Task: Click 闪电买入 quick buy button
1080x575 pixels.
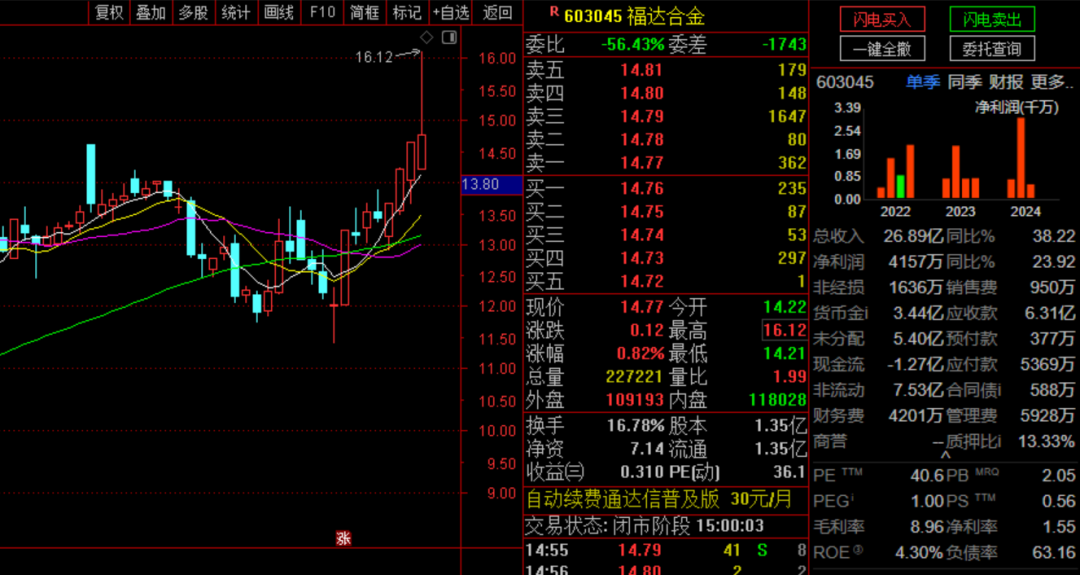Action: click(882, 20)
